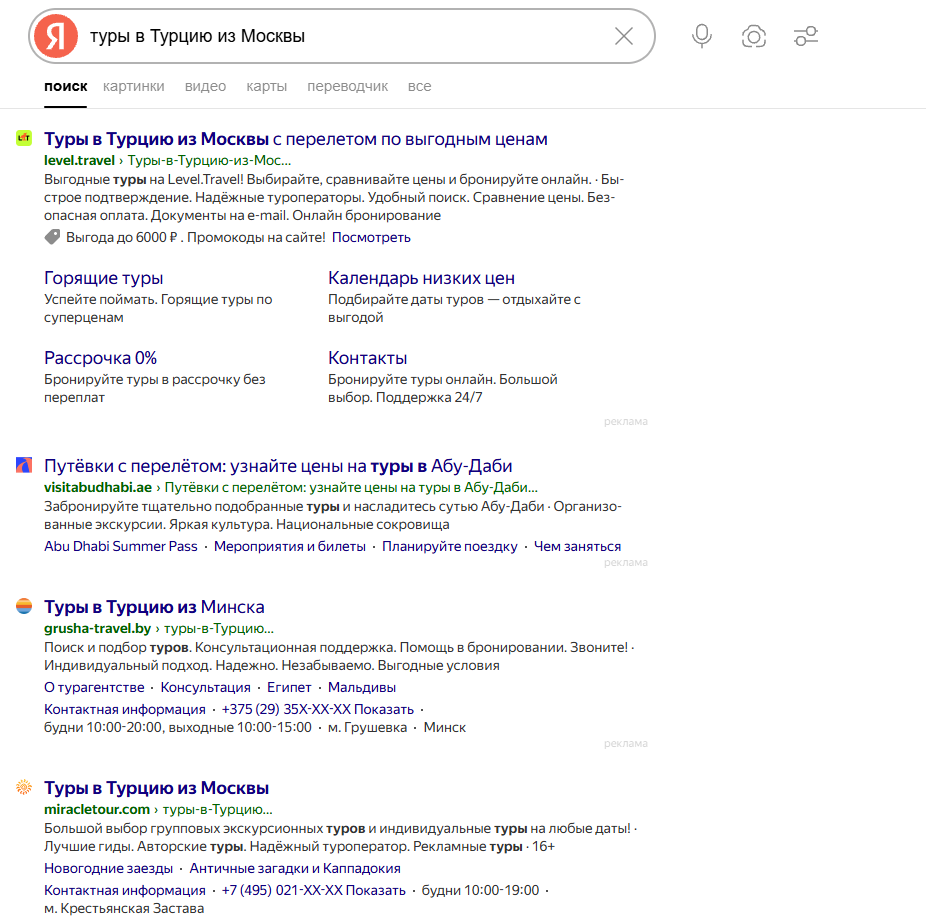Select the поиск tab

[x=66, y=86]
